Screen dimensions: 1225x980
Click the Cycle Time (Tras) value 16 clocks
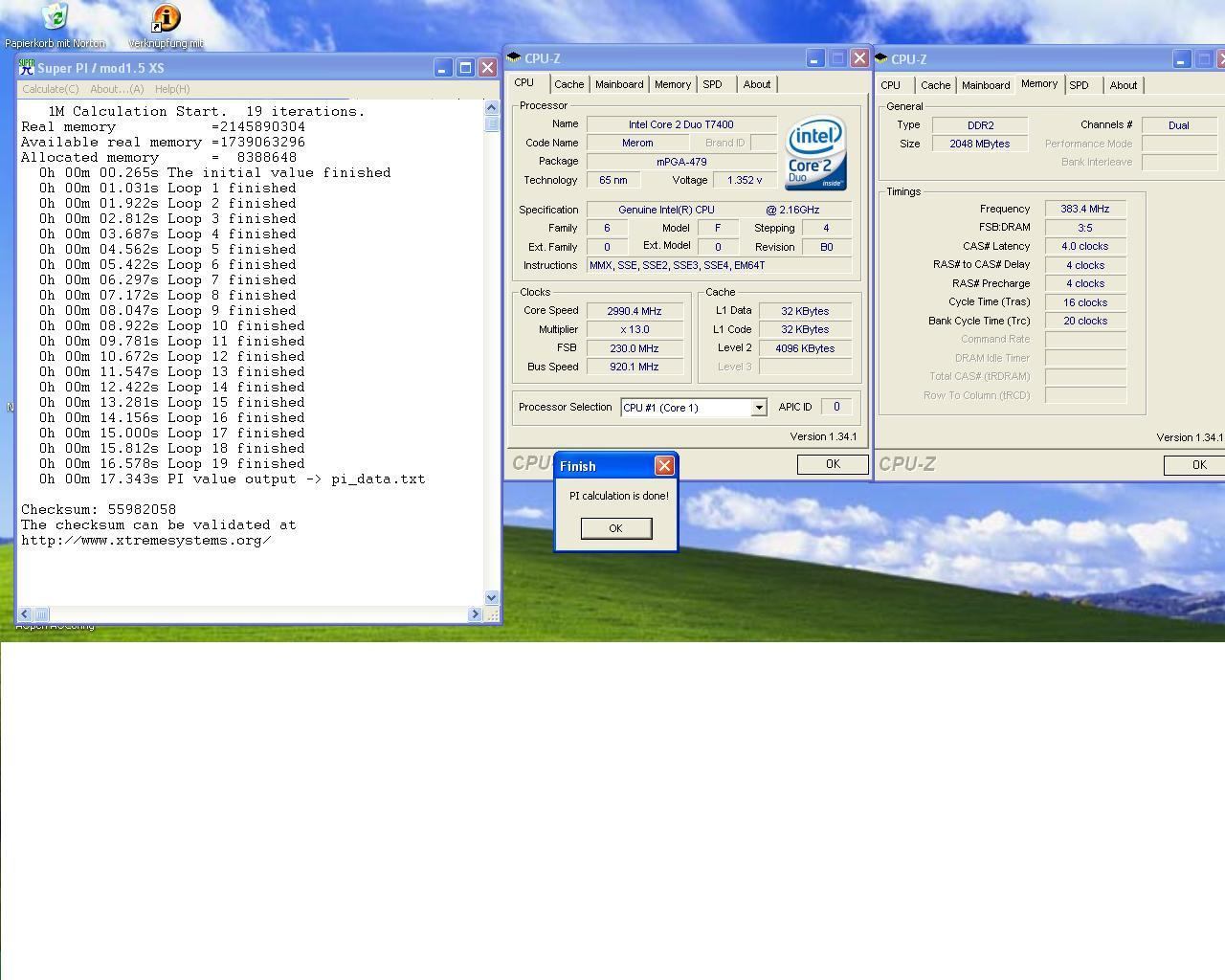[1085, 302]
